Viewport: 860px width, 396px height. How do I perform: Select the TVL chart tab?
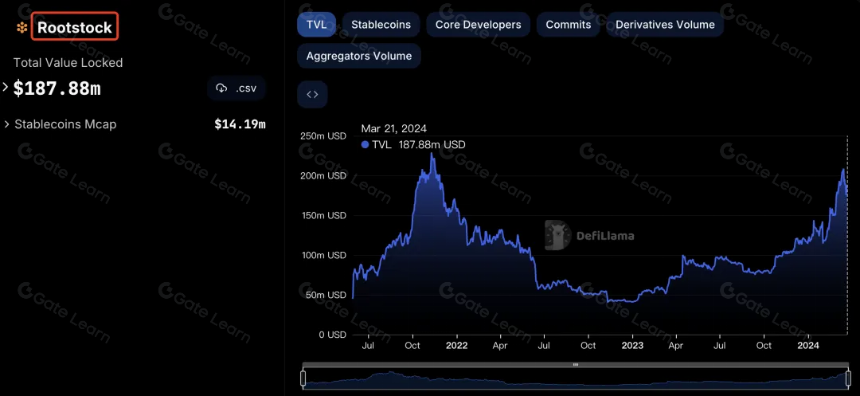(x=316, y=25)
